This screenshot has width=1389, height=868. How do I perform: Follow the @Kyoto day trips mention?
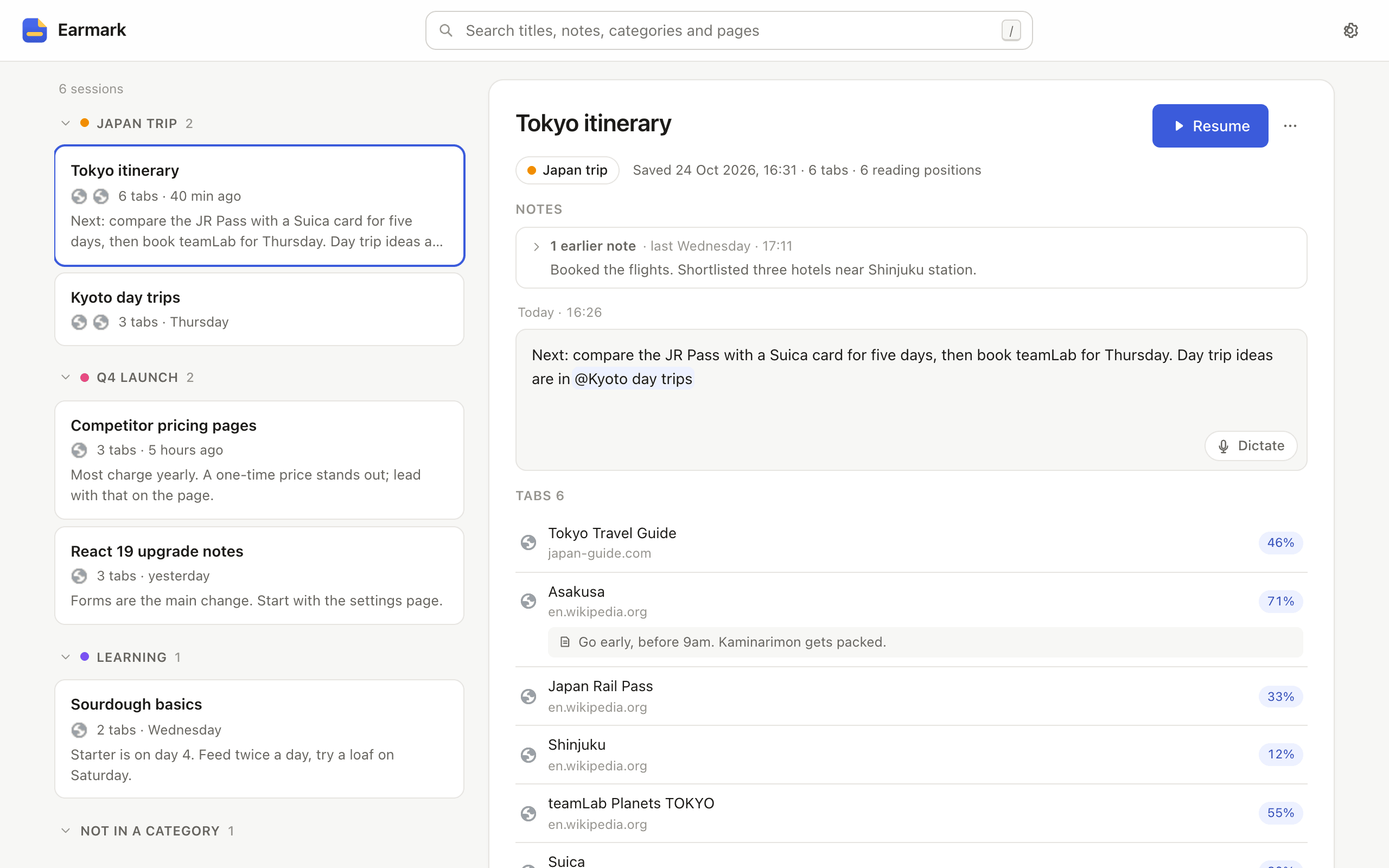[x=633, y=379]
